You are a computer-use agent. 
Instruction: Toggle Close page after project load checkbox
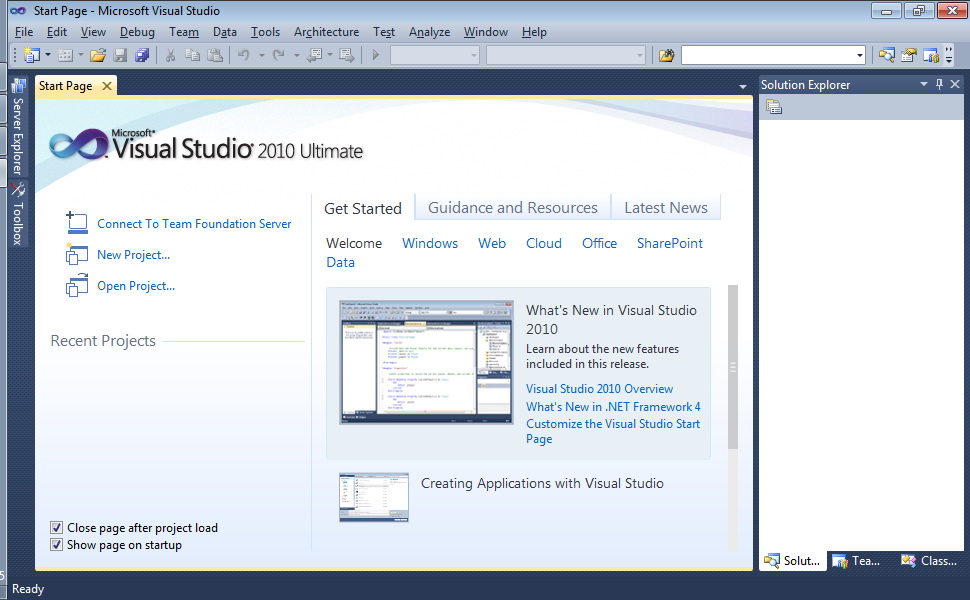point(56,528)
